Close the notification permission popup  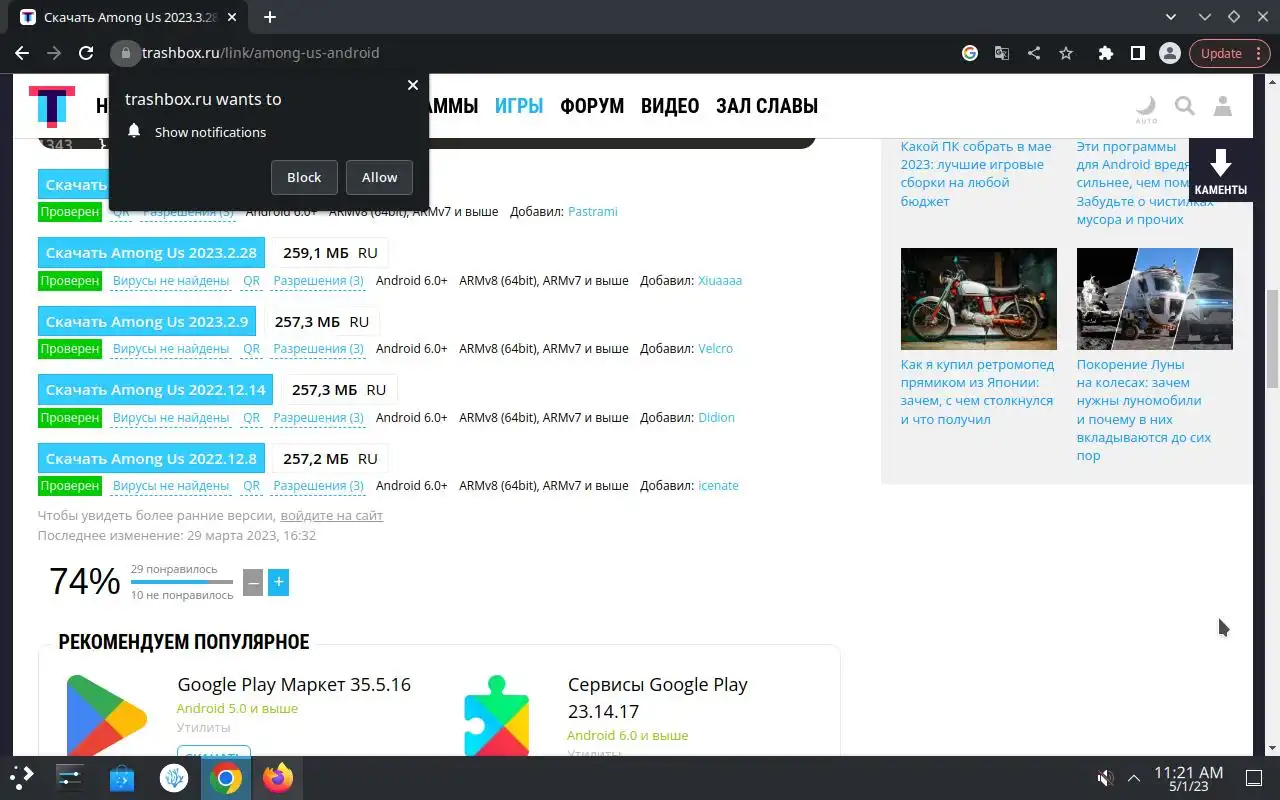tap(412, 85)
